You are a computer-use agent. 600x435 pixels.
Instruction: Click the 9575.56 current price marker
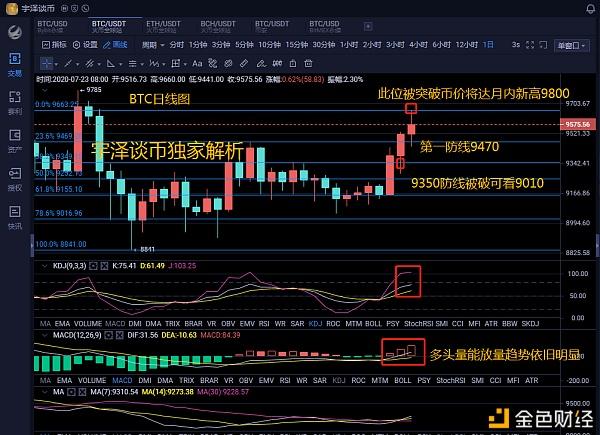click(x=577, y=124)
